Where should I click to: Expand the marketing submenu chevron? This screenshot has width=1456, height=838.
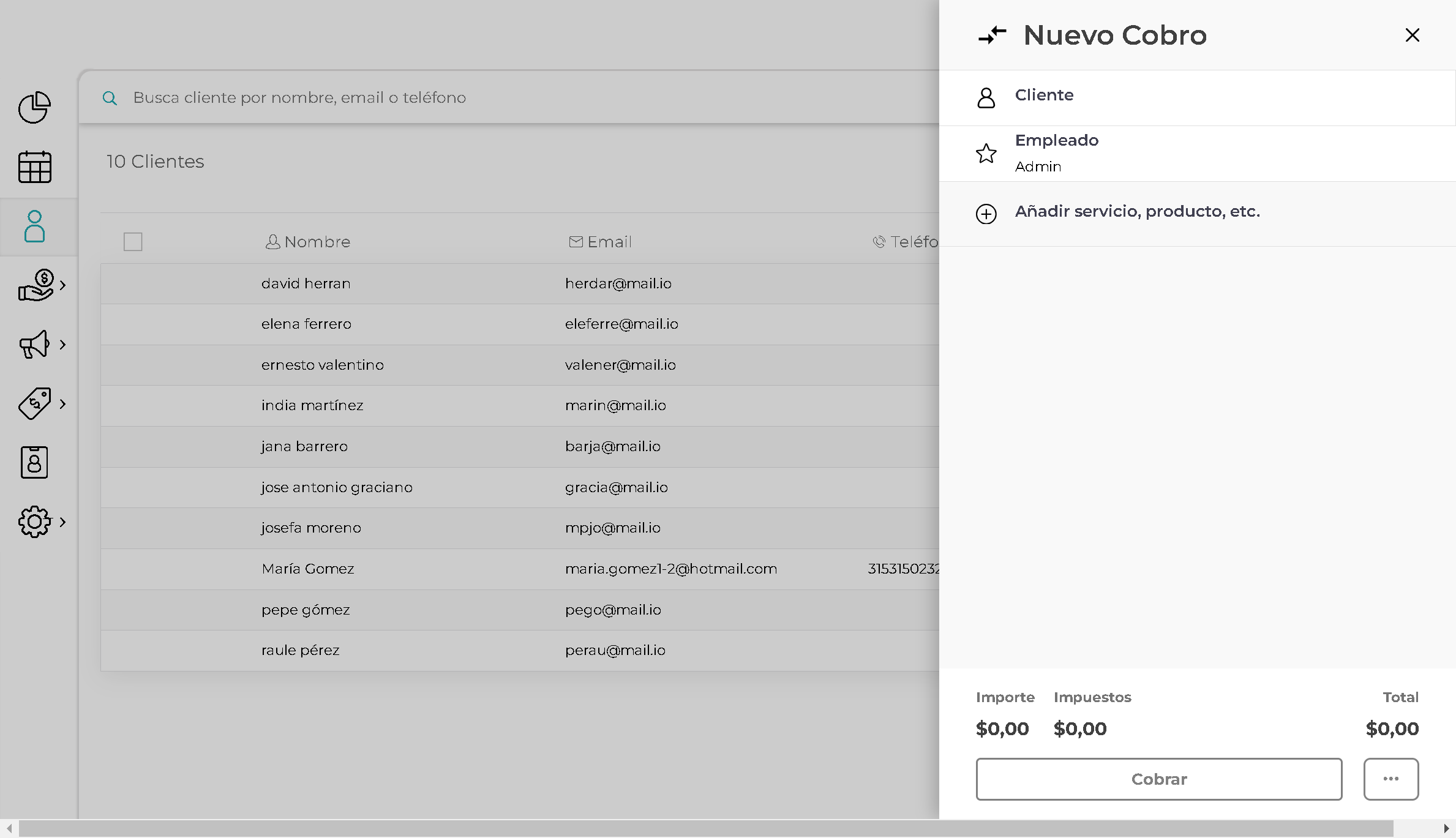pos(62,344)
